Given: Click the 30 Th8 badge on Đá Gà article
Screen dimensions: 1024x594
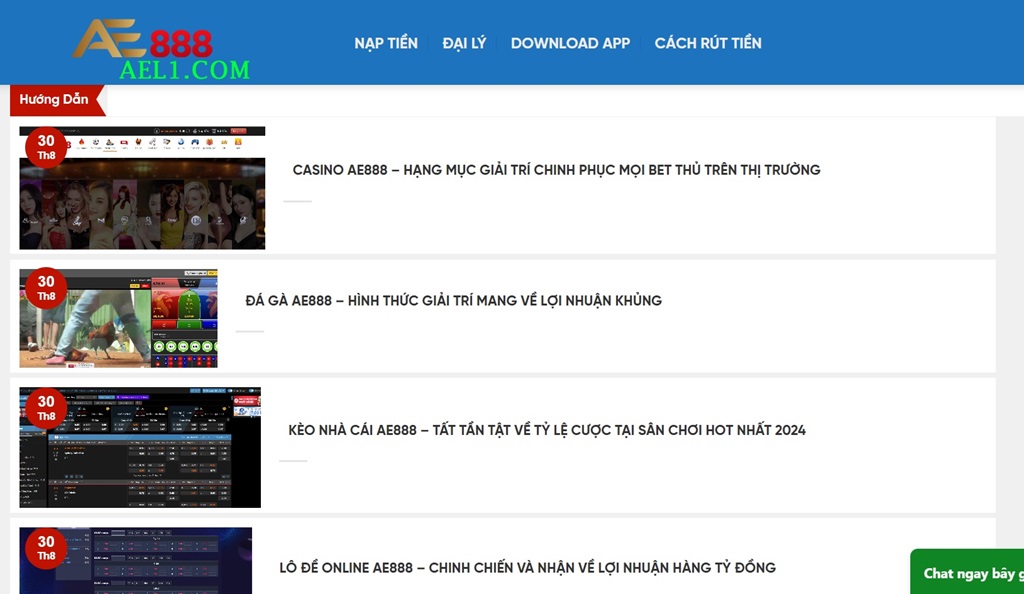Looking at the screenshot, I should (x=46, y=289).
